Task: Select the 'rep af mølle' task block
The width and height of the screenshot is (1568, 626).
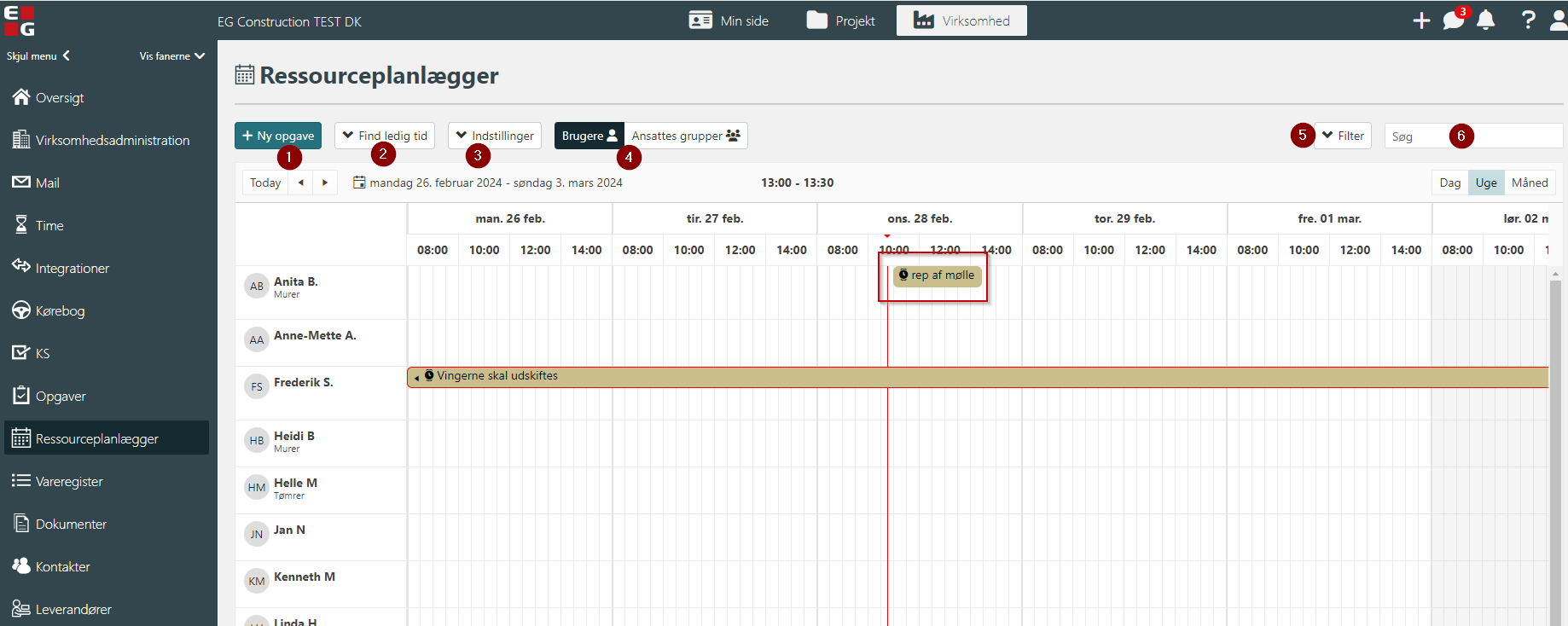Action: point(938,275)
